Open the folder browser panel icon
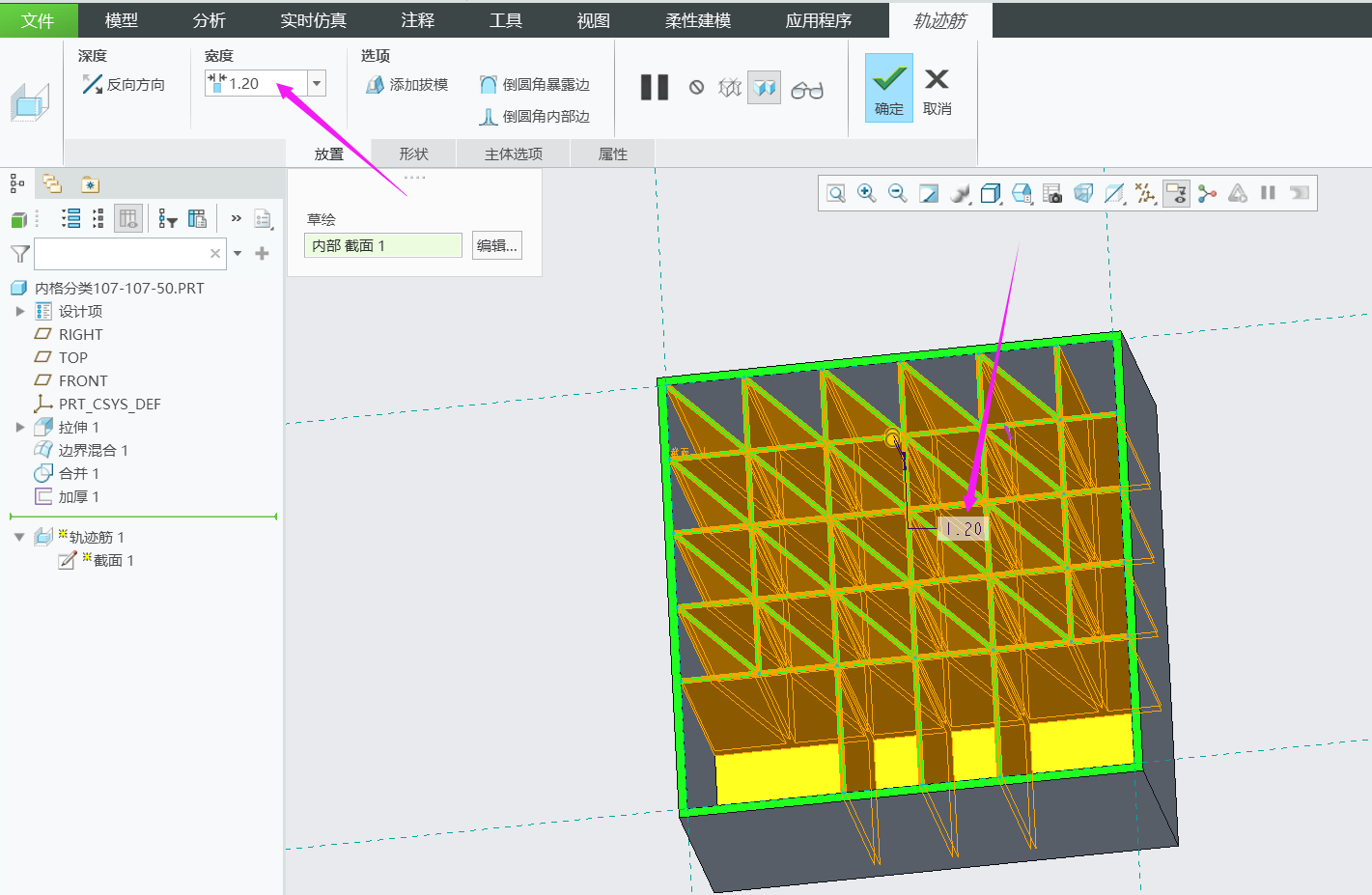1372x895 pixels. pyautogui.click(x=52, y=183)
